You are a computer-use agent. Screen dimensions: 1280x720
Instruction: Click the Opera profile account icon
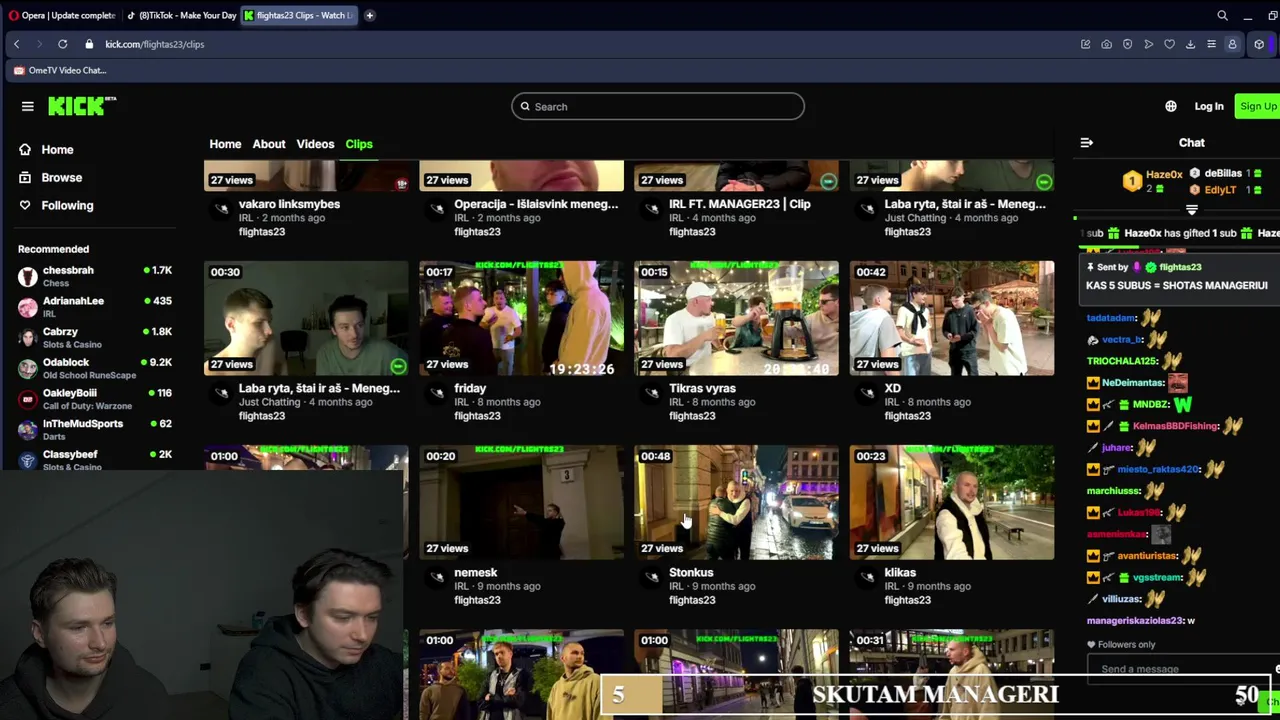coord(1232,44)
